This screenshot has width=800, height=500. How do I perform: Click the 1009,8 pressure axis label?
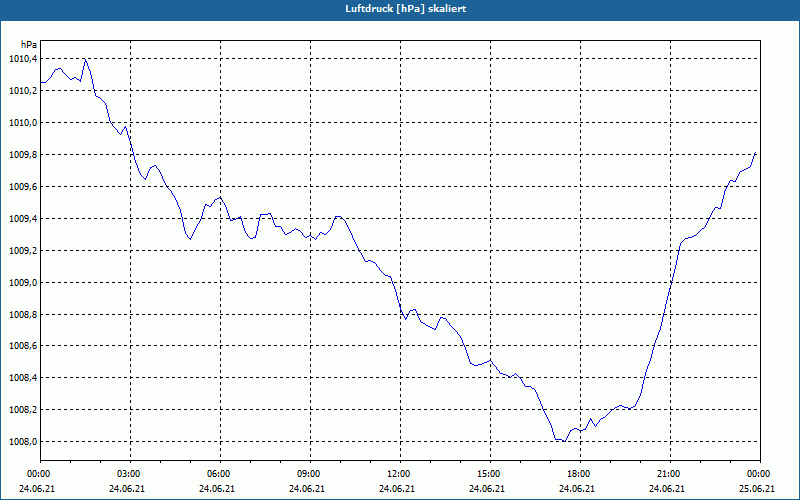click(23, 155)
